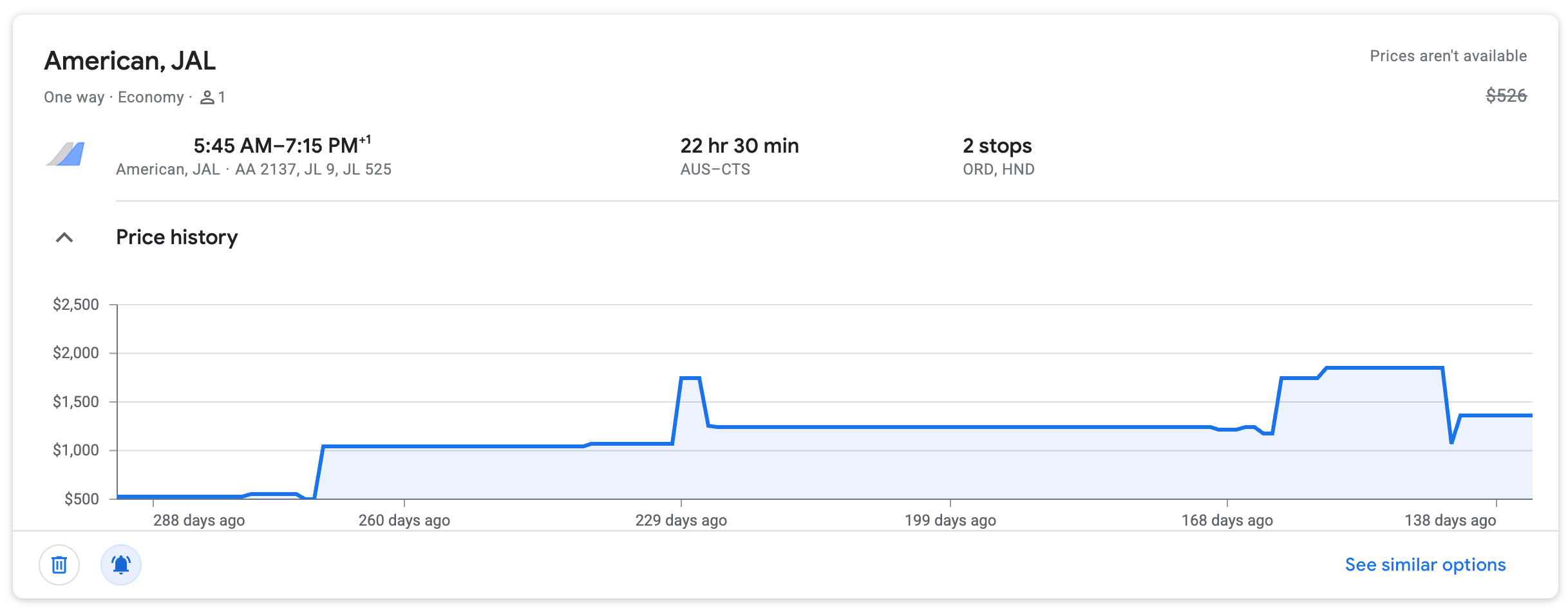Click the $2,000 axis label

(x=76, y=353)
